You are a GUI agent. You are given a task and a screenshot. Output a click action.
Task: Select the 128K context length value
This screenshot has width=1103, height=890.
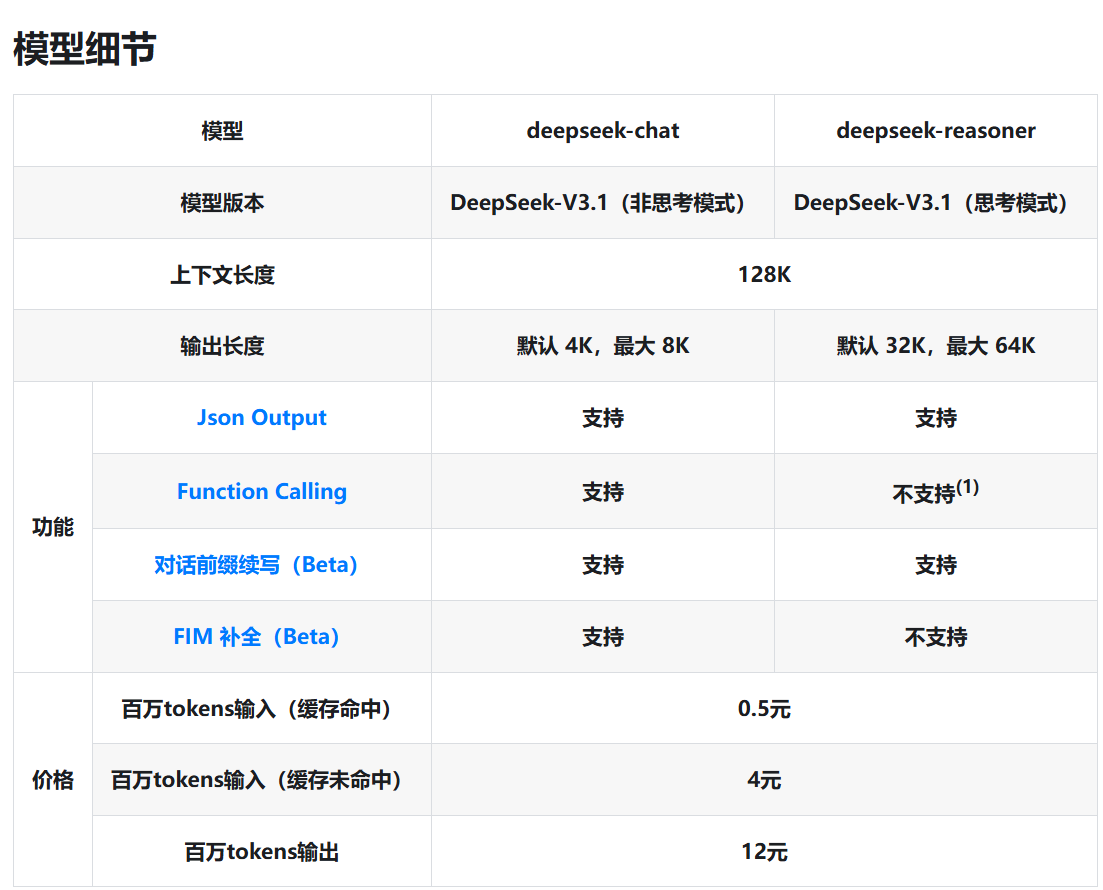(x=764, y=274)
